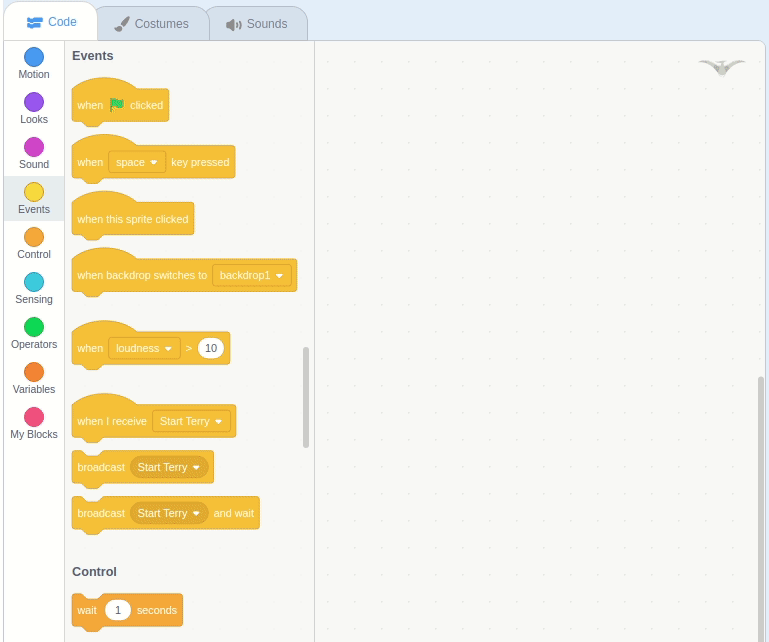The image size is (769, 642).
Task: Select the Motion category circle
Action: coord(34,57)
